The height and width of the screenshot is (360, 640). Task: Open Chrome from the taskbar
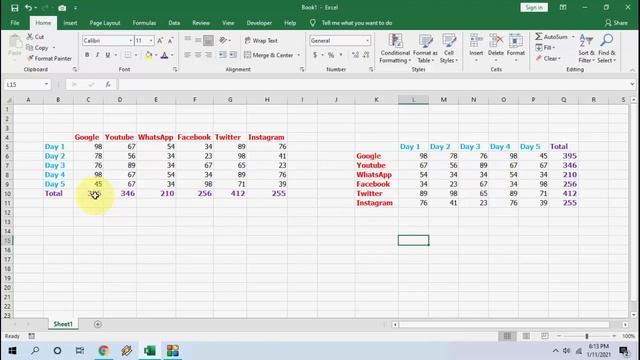click(x=104, y=351)
